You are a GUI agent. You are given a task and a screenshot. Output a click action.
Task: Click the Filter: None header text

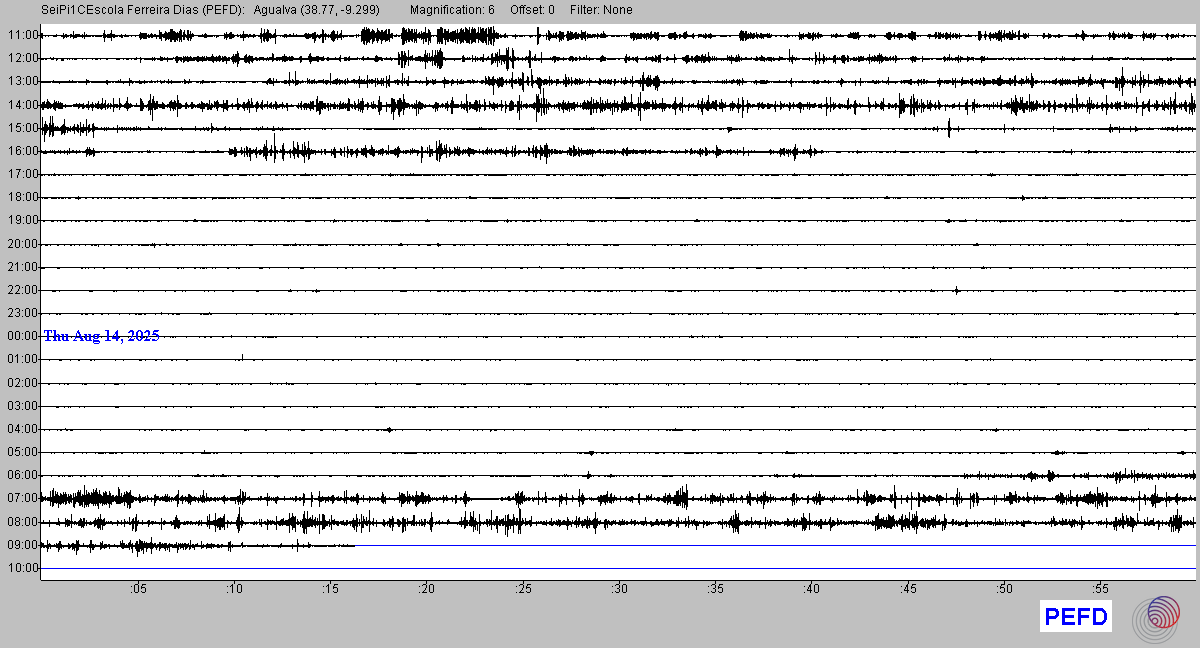click(x=601, y=10)
